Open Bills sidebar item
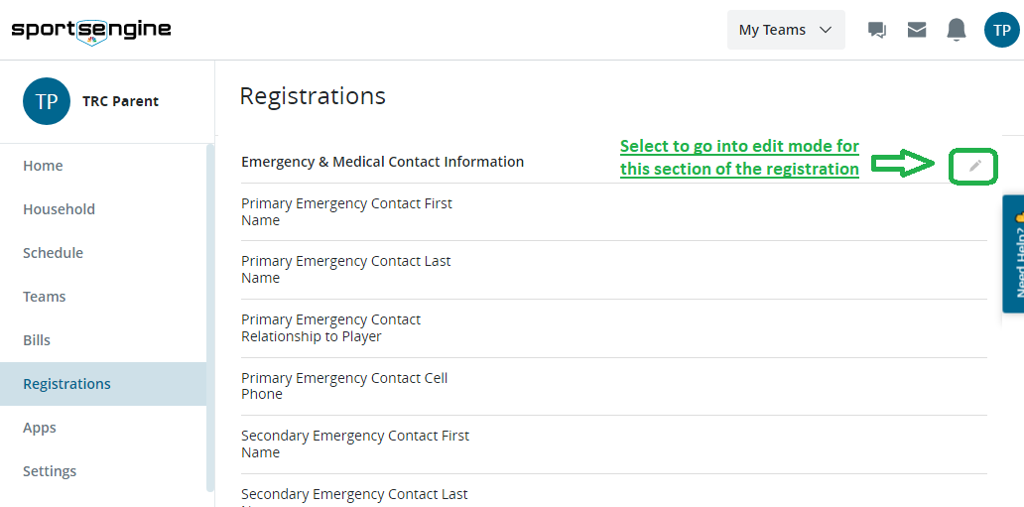The image size is (1024, 507). tap(37, 340)
